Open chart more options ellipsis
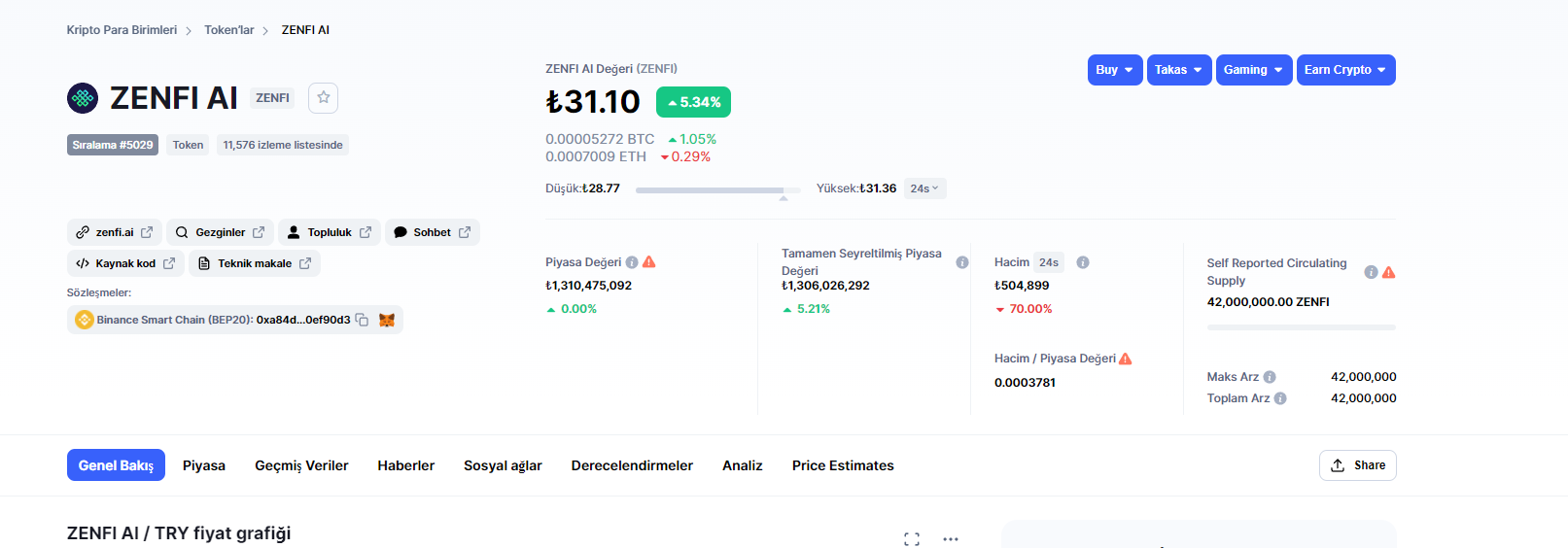This screenshot has height=548, width=1568. pyautogui.click(x=951, y=538)
